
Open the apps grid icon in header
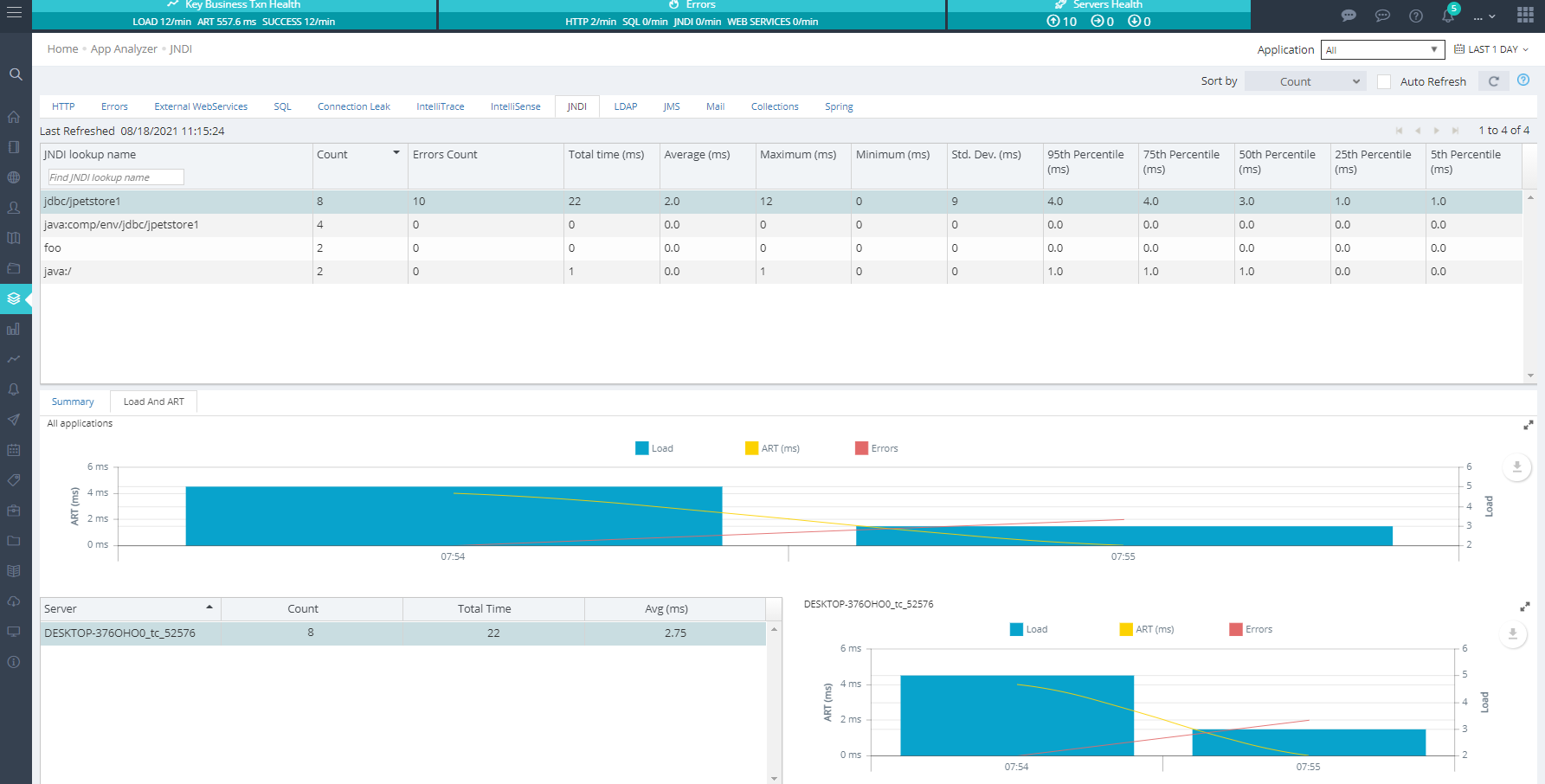click(1525, 15)
